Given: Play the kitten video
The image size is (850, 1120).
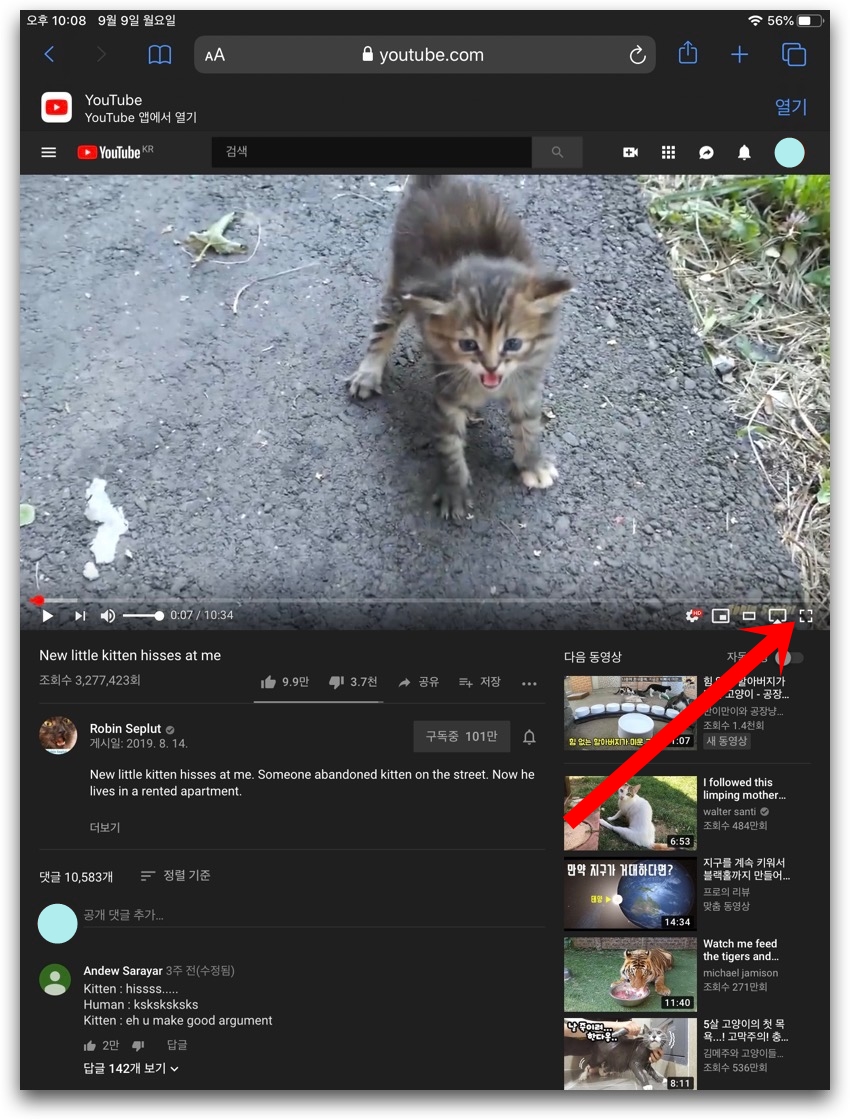Looking at the screenshot, I should click(x=47, y=616).
